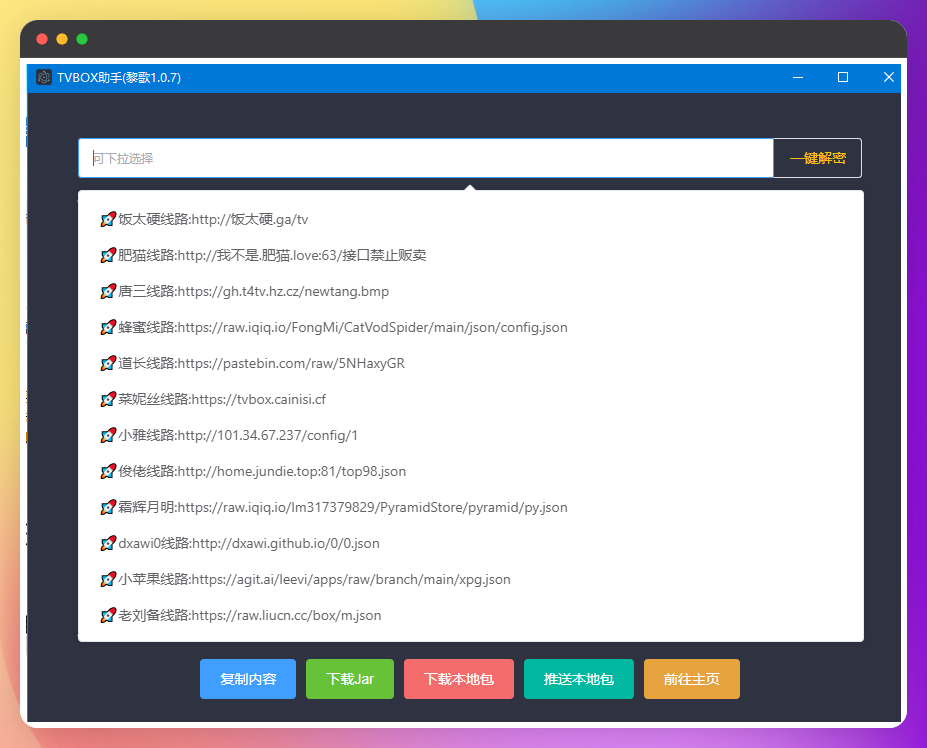Click the green 下载Jar button
This screenshot has height=748, width=927.
tap(350, 679)
